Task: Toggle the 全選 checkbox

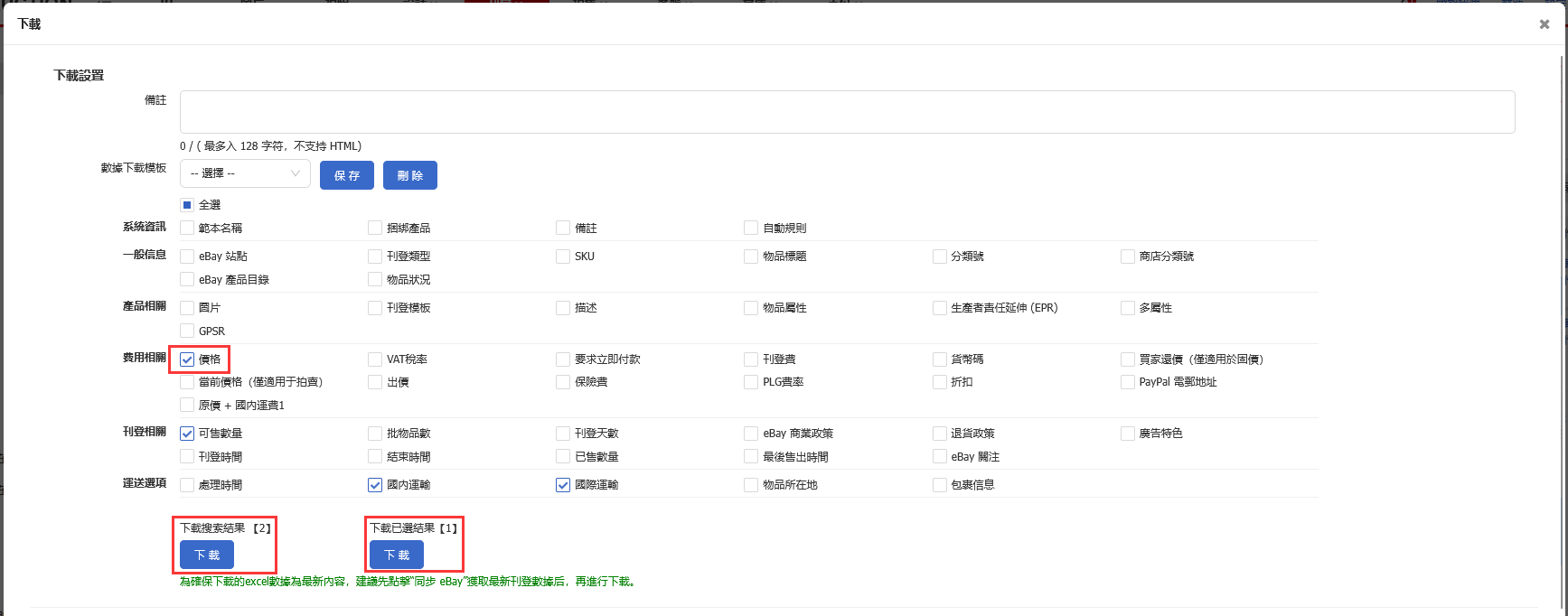Action: [x=187, y=205]
